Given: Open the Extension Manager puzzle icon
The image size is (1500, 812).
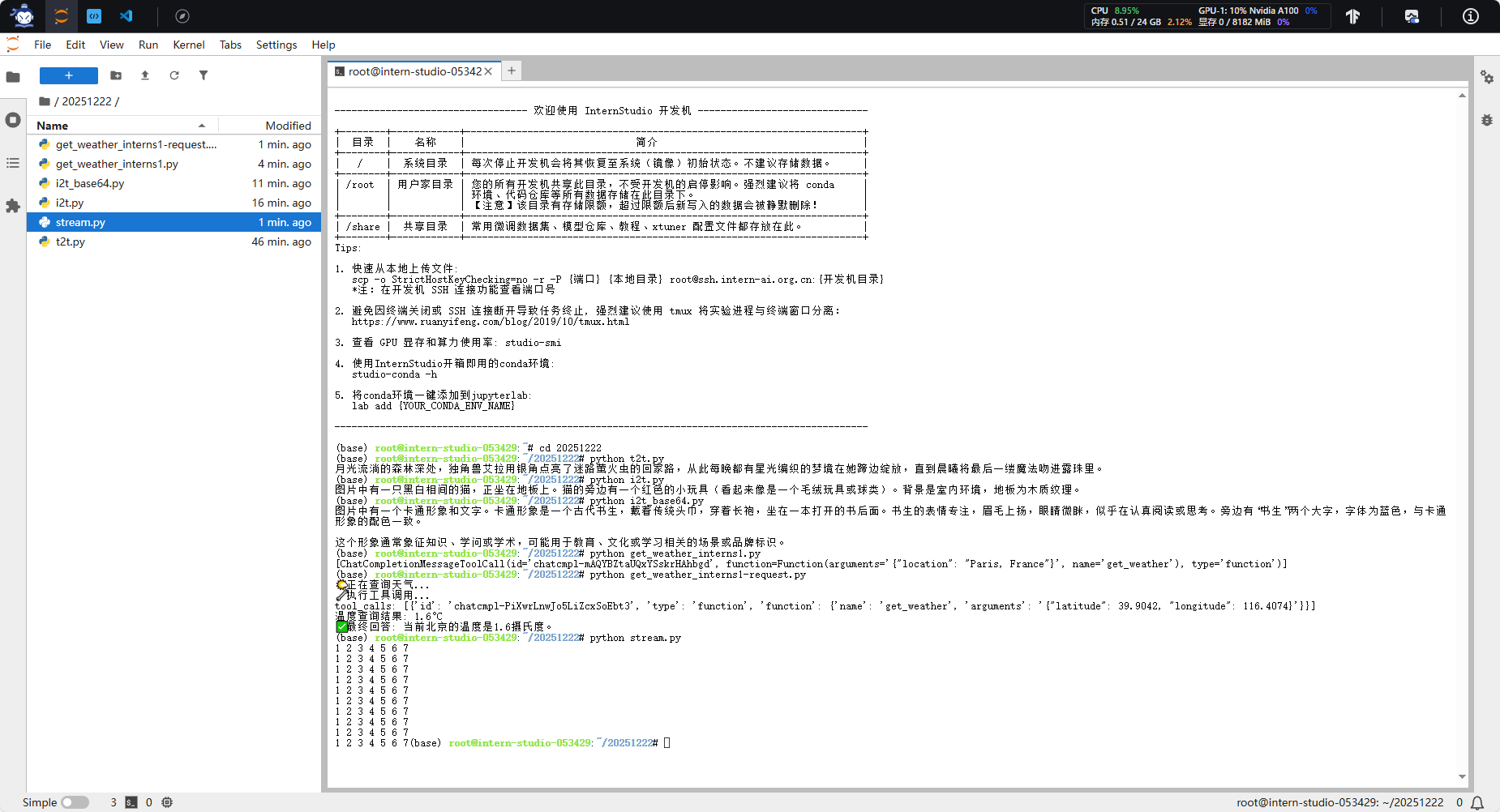Looking at the screenshot, I should pos(13,206).
